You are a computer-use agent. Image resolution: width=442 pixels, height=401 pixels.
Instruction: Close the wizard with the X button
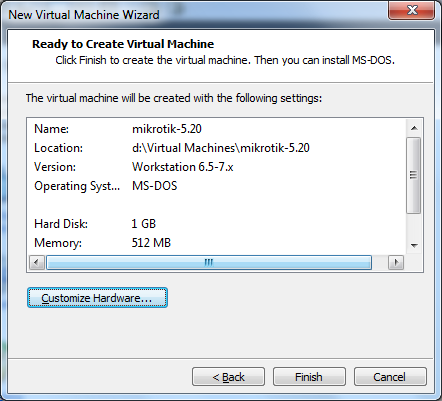(412, 10)
